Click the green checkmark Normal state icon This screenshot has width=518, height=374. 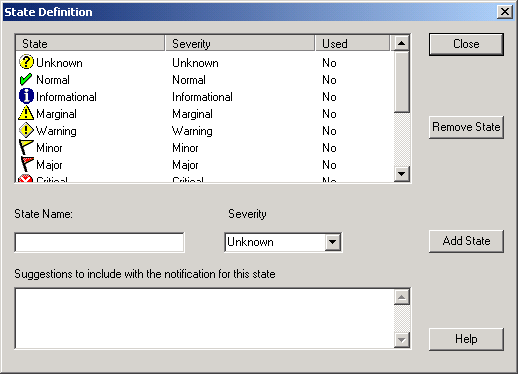(26, 79)
